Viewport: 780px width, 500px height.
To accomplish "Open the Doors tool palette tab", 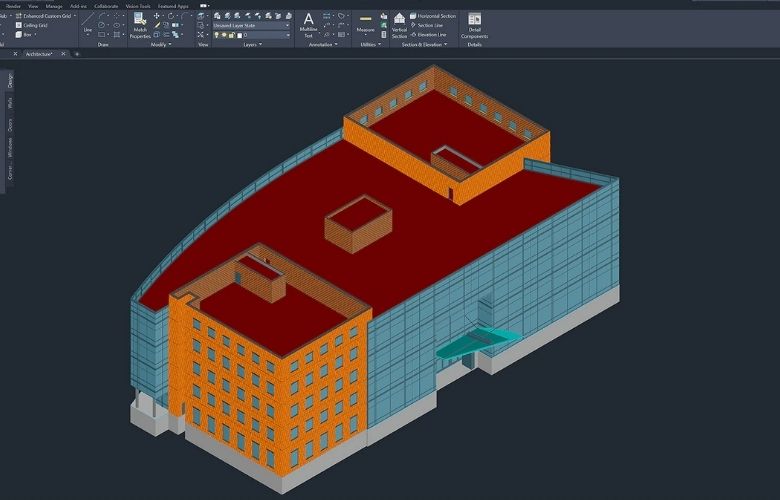I will [10, 124].
